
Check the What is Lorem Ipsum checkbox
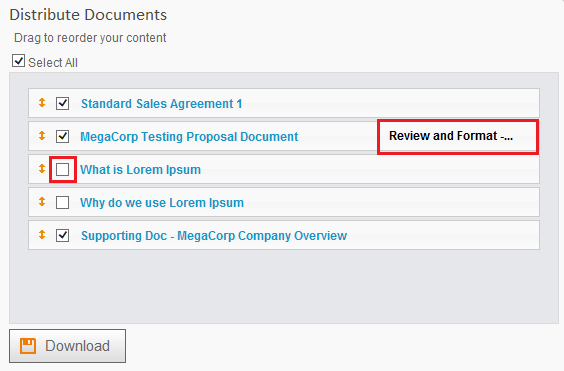click(63, 169)
